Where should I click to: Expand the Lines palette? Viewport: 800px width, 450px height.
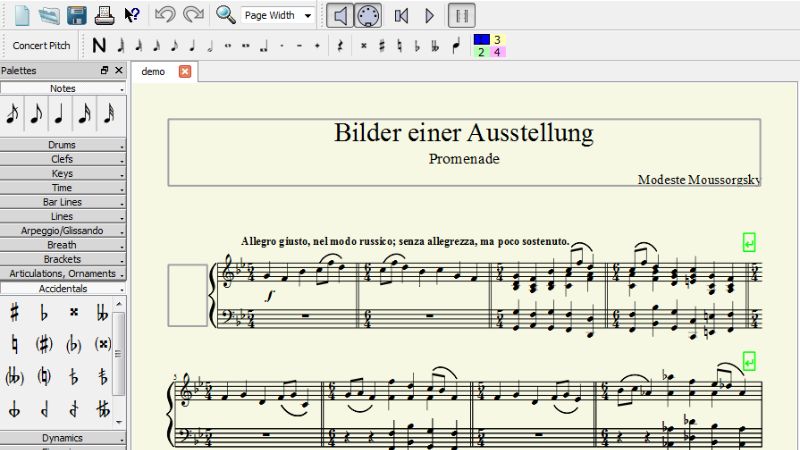pos(63,216)
